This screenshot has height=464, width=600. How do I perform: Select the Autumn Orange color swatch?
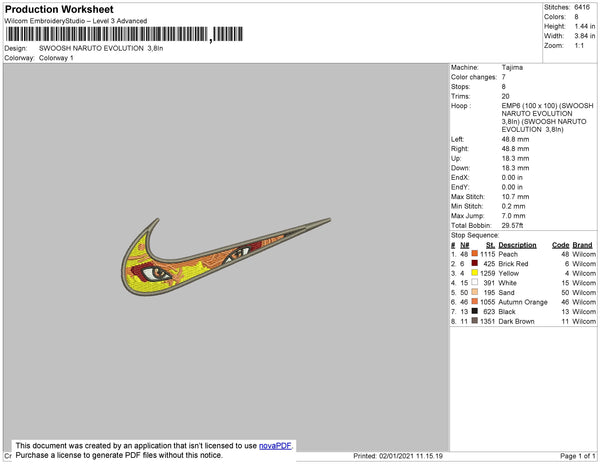click(x=474, y=301)
